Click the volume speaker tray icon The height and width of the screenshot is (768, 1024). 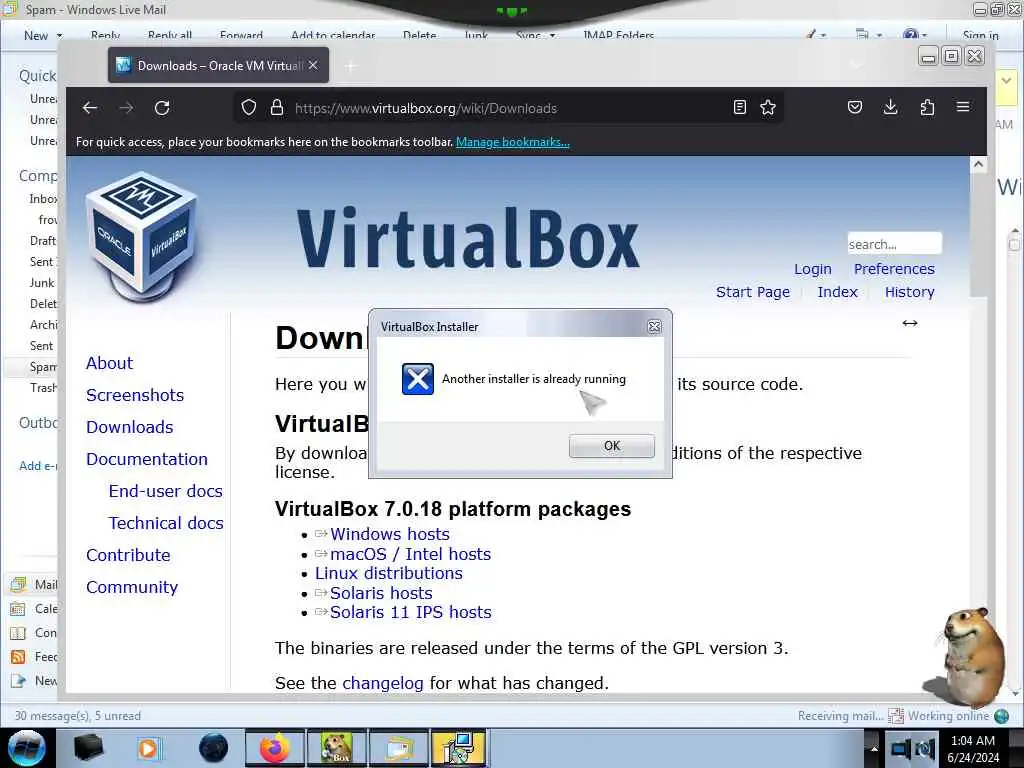click(x=924, y=748)
